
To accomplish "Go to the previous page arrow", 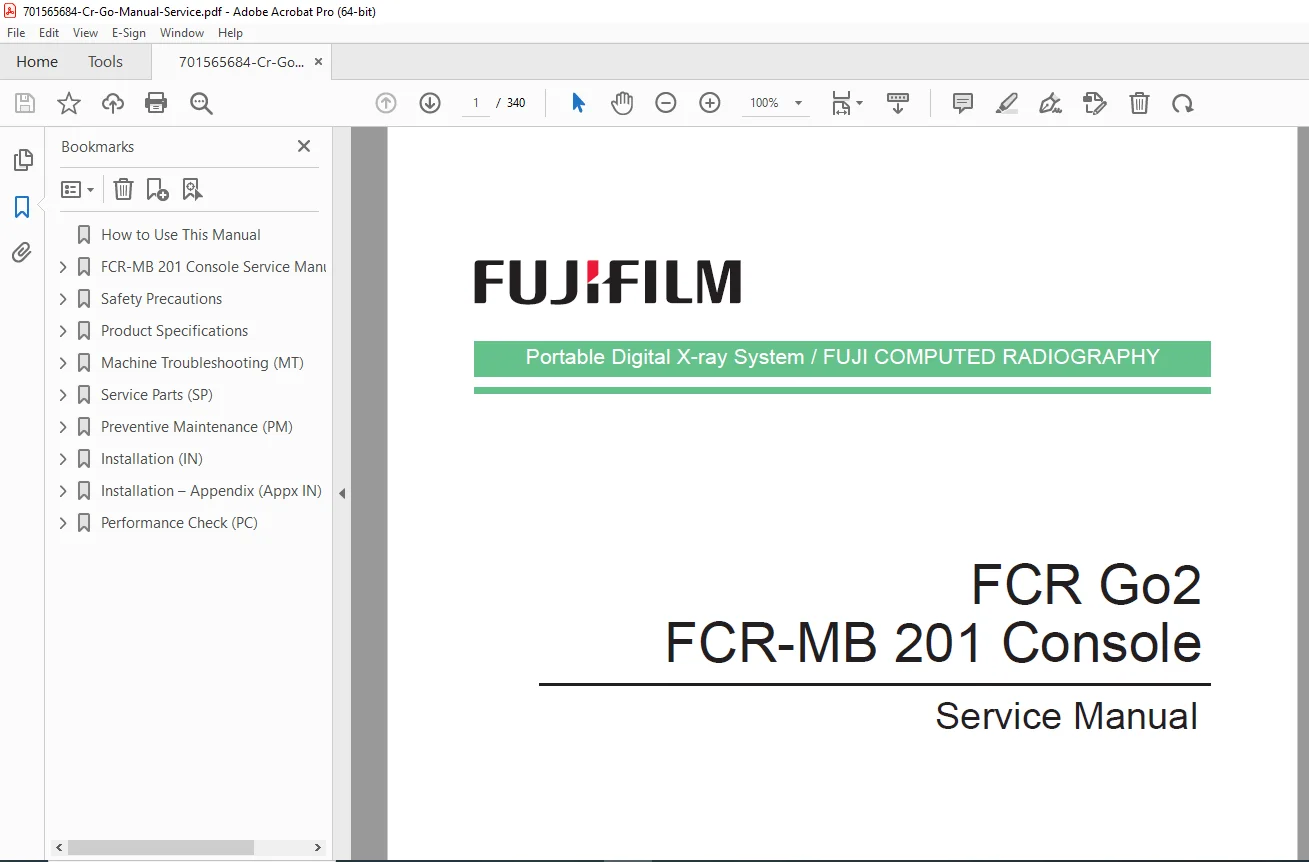I will 386,103.
